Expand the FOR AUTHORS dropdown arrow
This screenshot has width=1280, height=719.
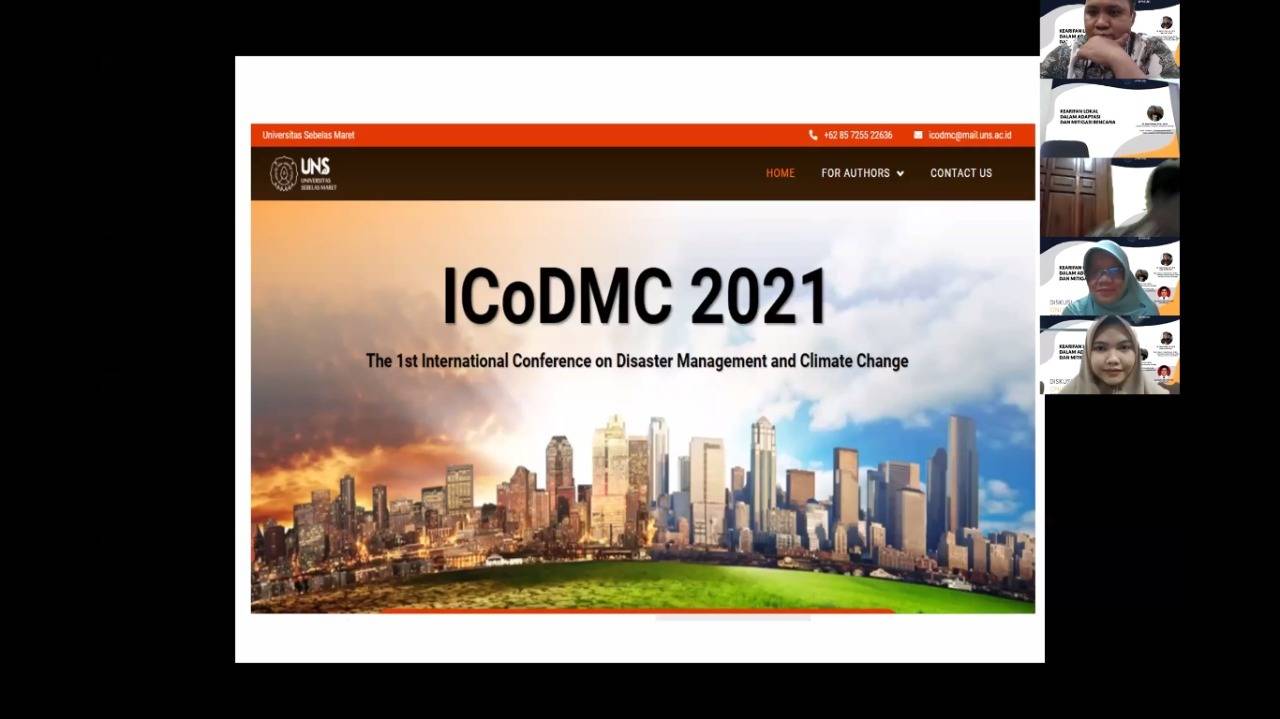[x=900, y=174]
